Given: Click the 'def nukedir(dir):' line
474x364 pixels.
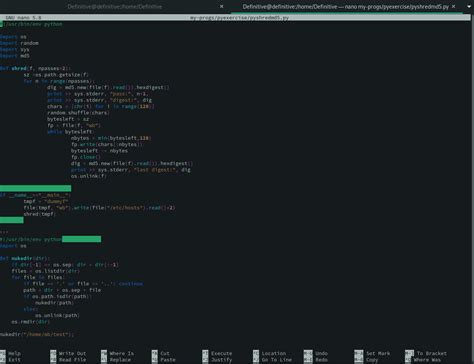Looking at the screenshot, I should pos(25,258).
